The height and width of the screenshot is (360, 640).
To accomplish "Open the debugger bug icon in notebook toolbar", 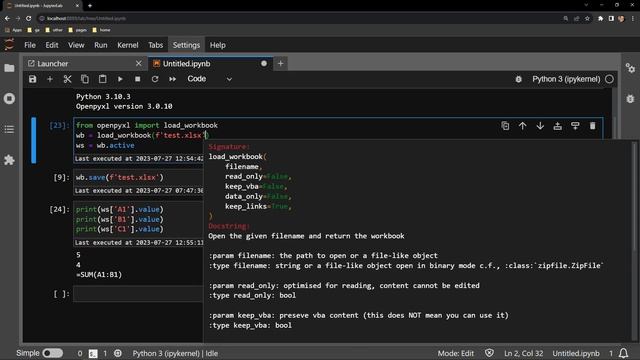I will point(518,79).
